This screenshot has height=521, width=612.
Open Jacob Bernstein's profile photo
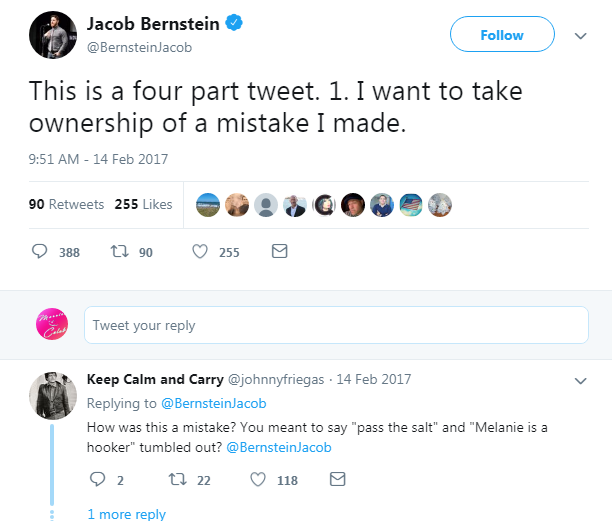[48, 36]
